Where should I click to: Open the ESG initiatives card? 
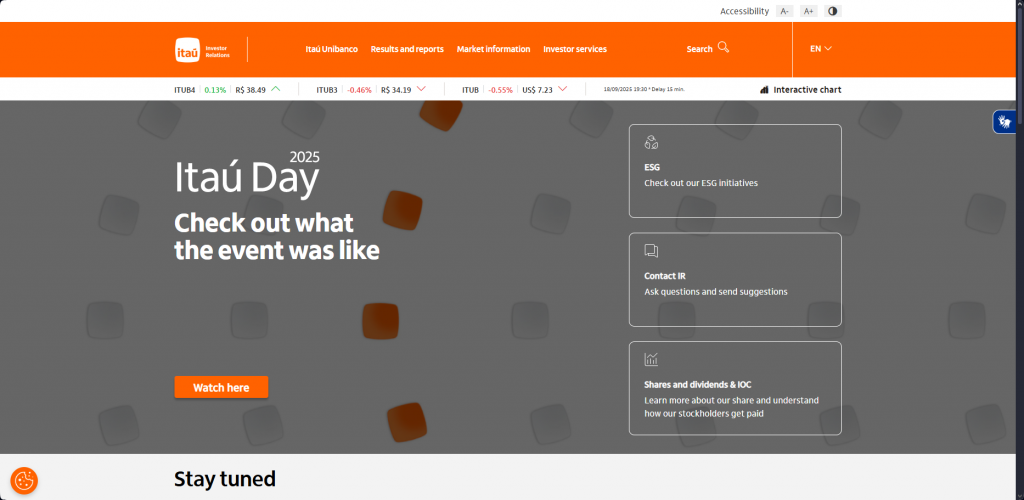coord(735,171)
